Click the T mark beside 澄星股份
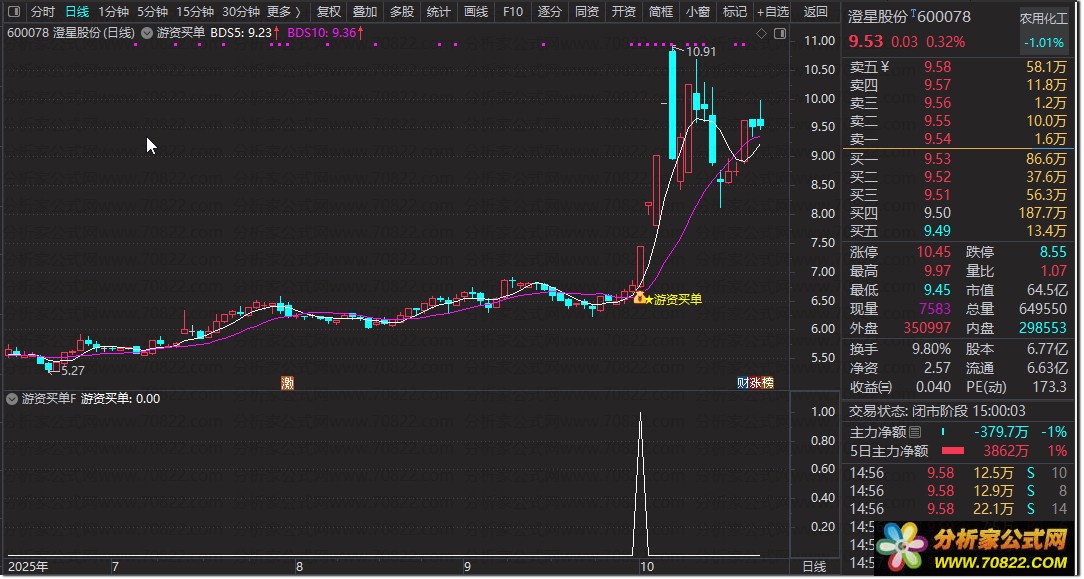Image resolution: width=1084 pixels, height=579 pixels. (x=914, y=12)
